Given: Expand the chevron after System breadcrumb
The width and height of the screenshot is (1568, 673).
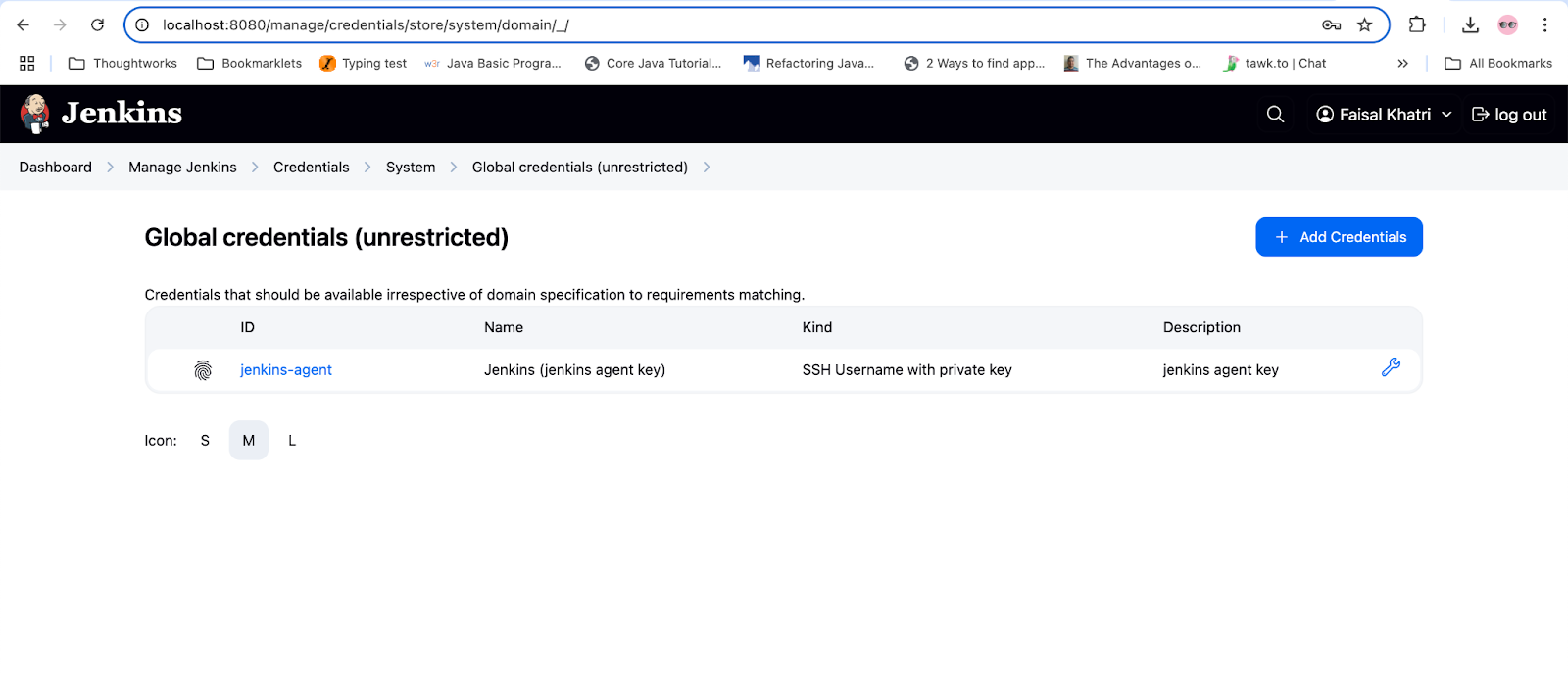Looking at the screenshot, I should tap(454, 168).
